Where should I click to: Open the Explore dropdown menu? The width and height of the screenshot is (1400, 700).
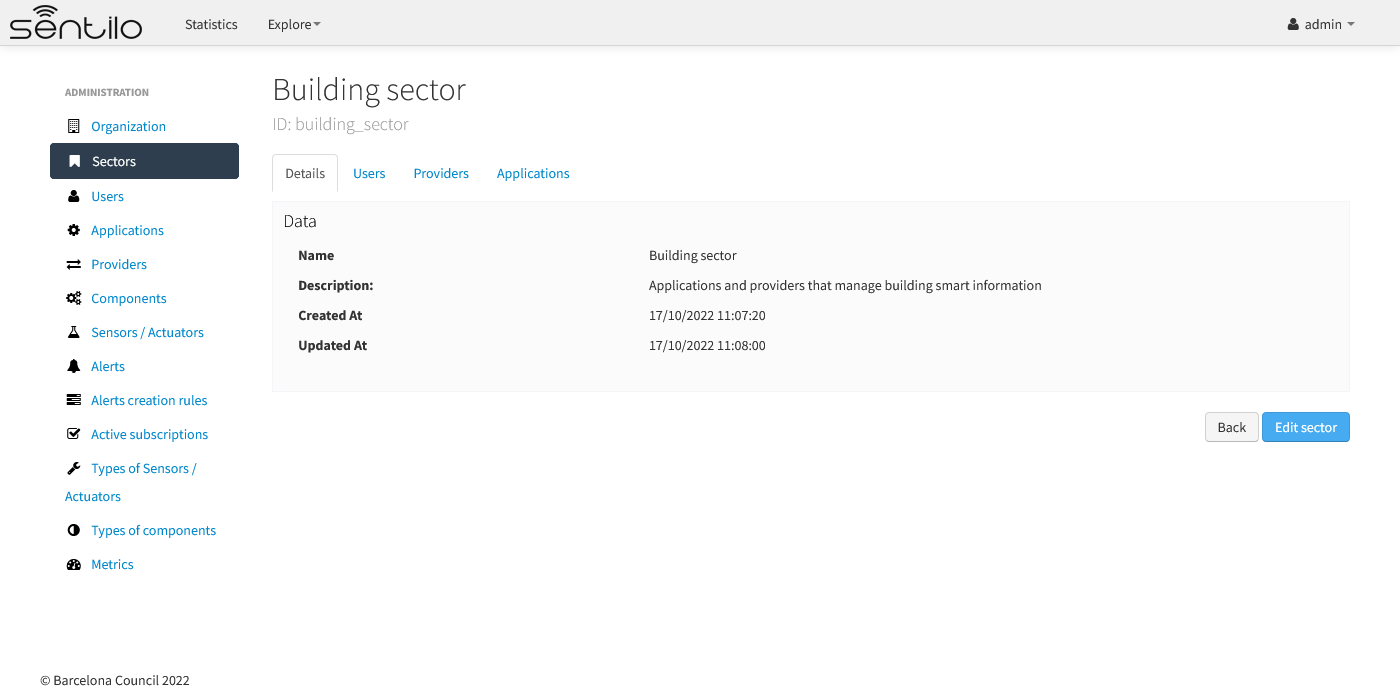[294, 24]
